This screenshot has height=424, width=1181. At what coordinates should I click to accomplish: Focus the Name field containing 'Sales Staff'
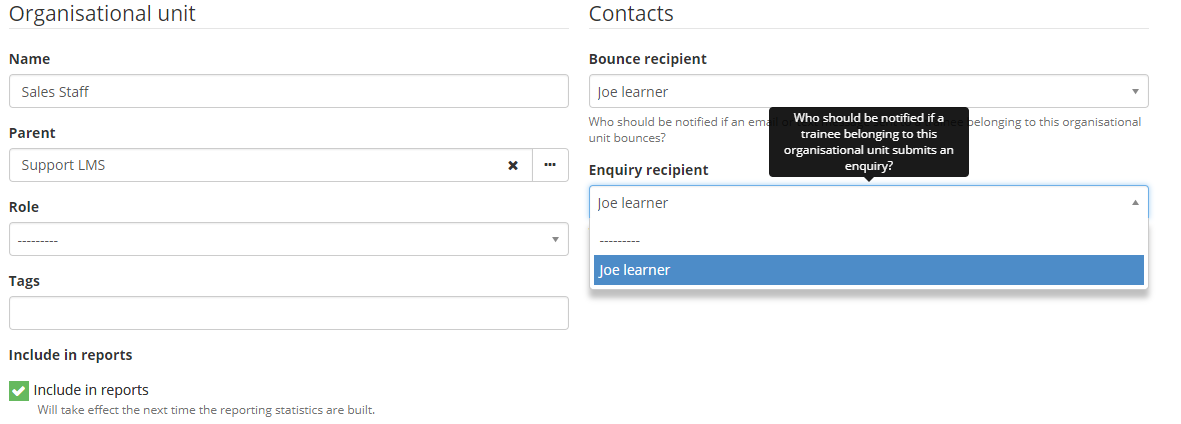pos(288,92)
